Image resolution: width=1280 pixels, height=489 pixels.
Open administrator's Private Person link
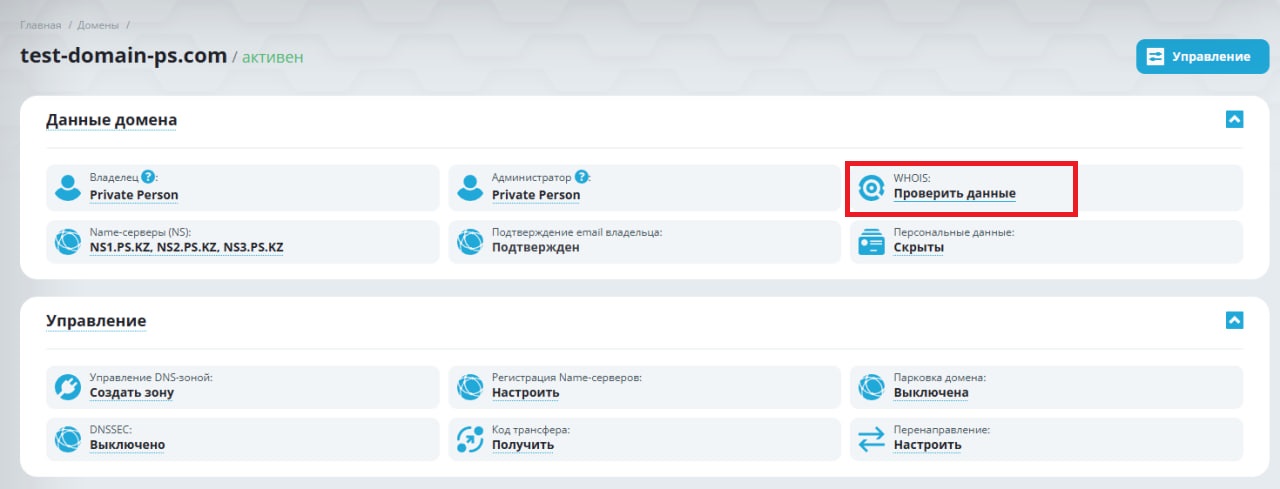536,195
